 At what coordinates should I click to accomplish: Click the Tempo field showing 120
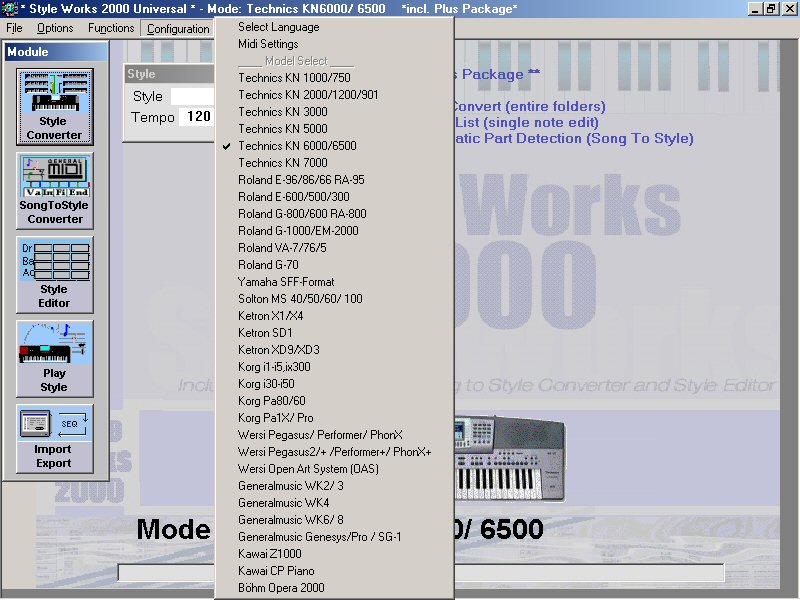click(197, 117)
